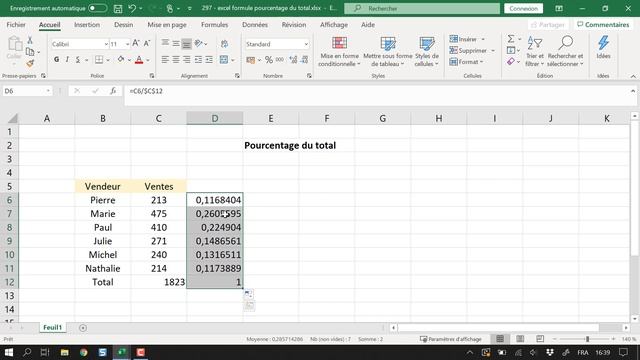Toggle center text horizontally
Screen dimensions: 640x360
176,60
